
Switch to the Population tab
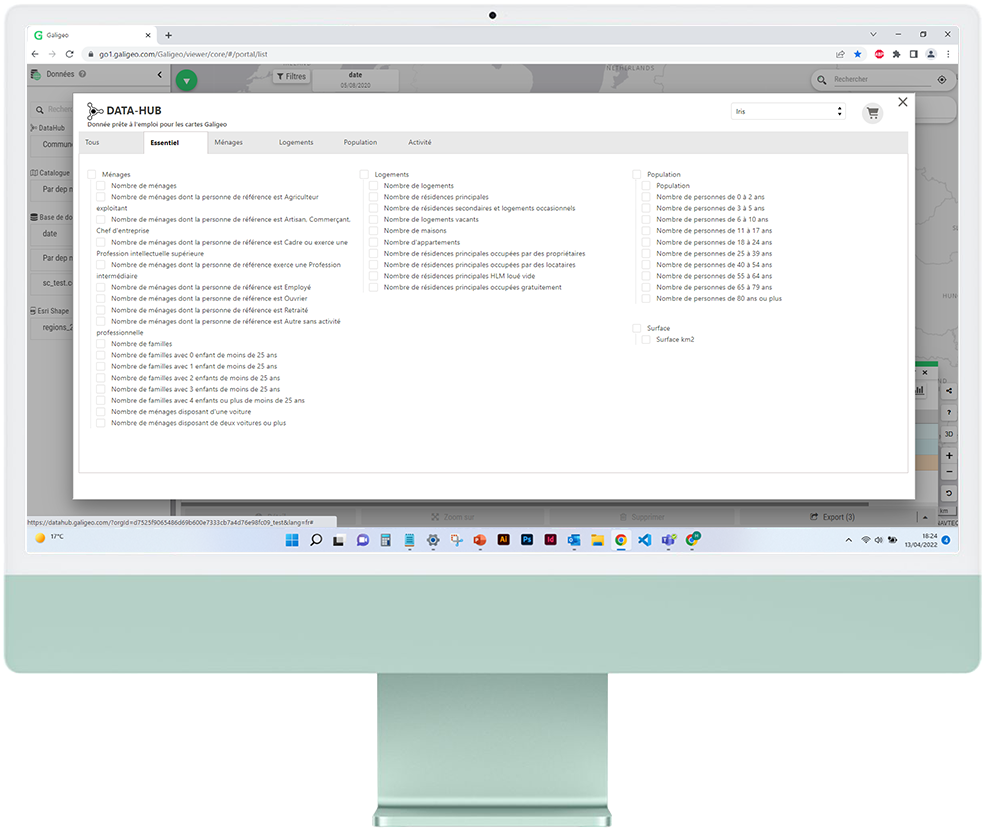pyautogui.click(x=360, y=143)
